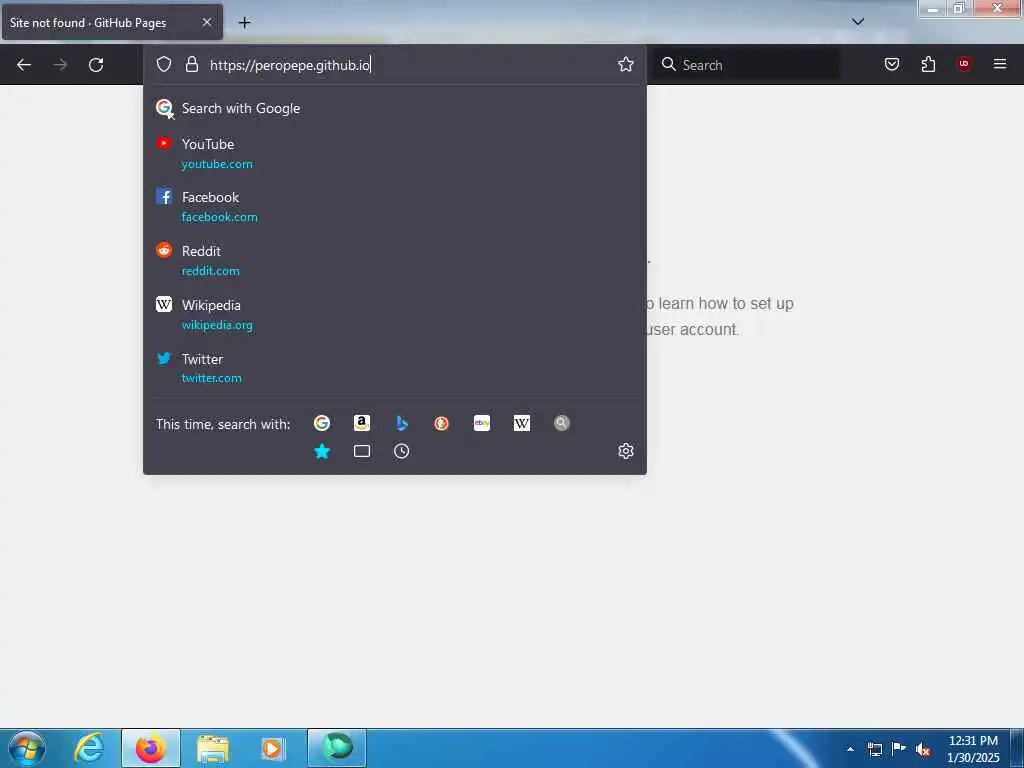Viewport: 1024px width, 768px height.
Task: Show hidden system tray icons
Action: pyautogui.click(x=850, y=749)
